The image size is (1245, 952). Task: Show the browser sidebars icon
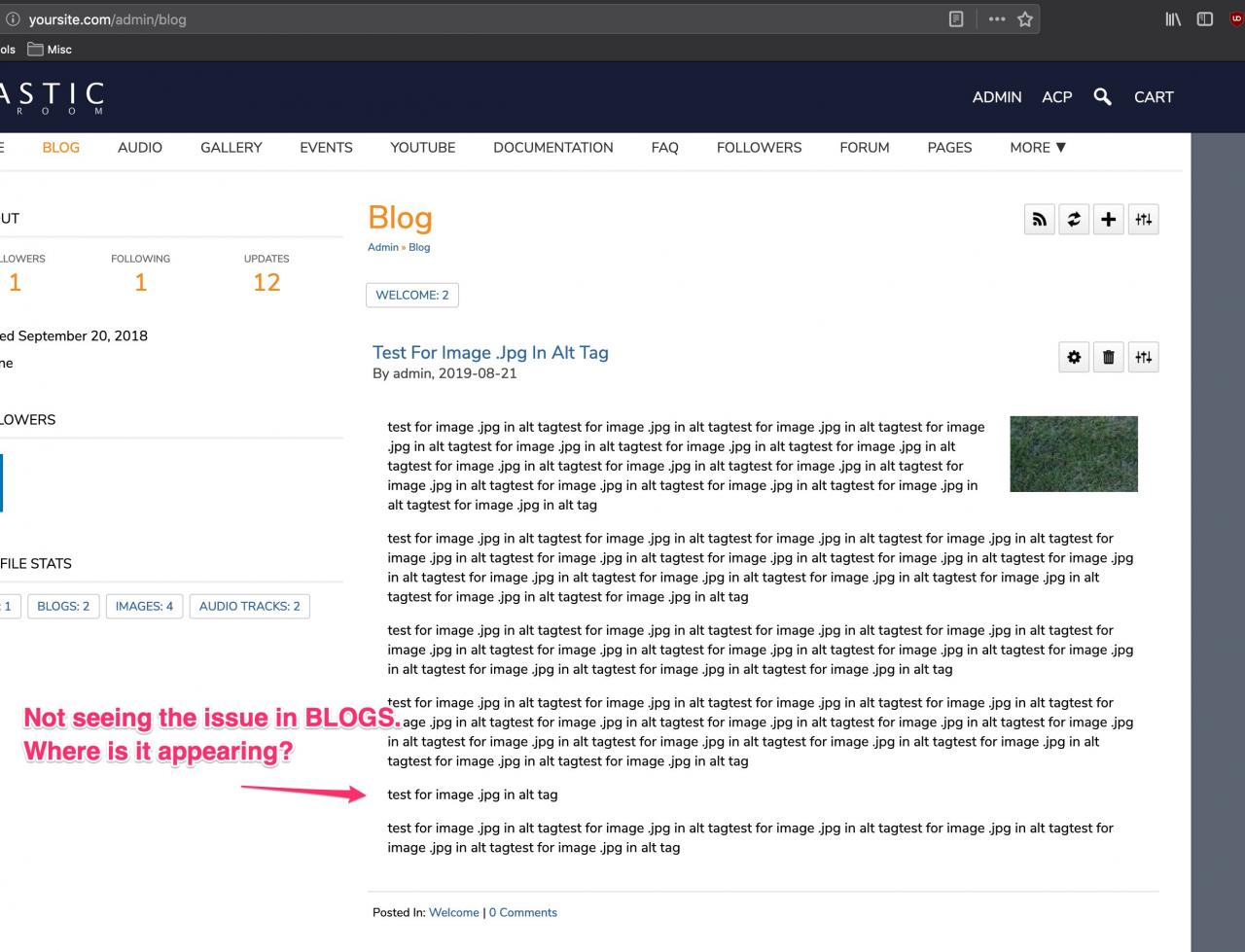pyautogui.click(x=1205, y=18)
